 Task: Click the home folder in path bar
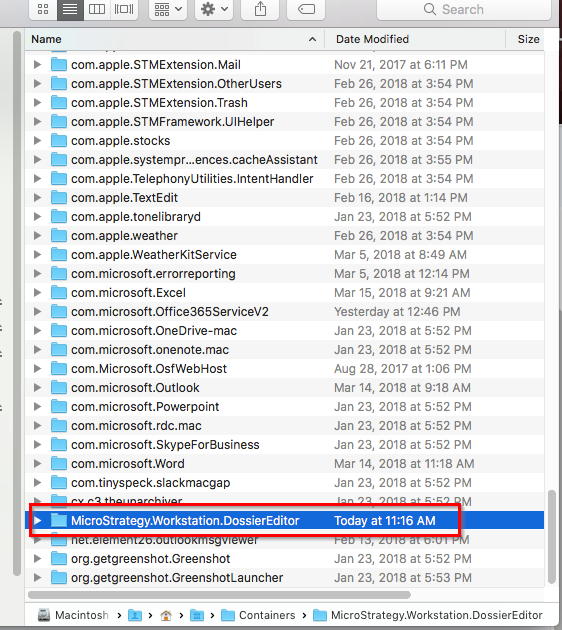166,615
